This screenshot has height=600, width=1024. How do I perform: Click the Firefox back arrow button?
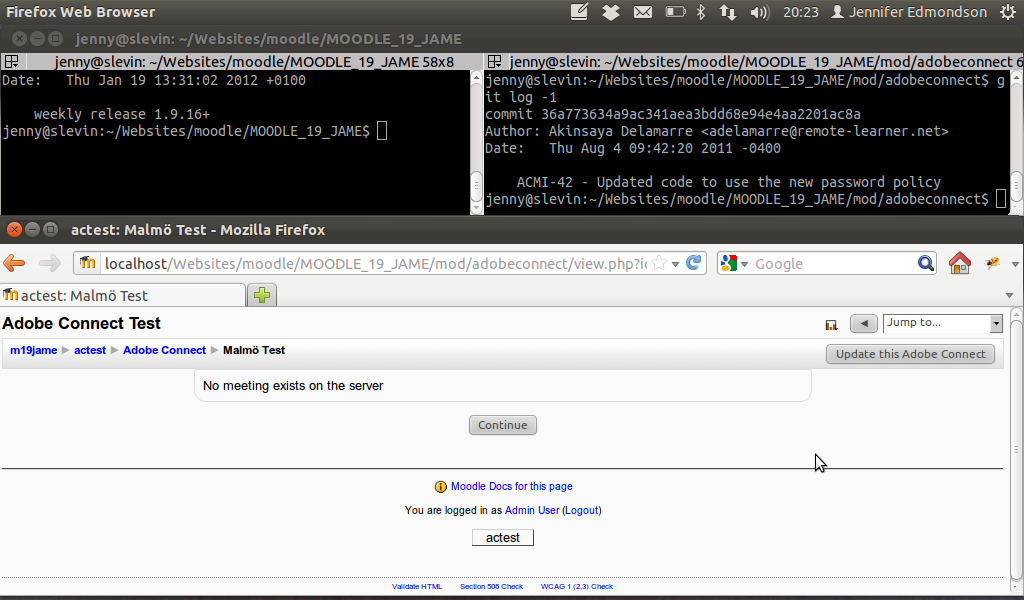click(14, 263)
